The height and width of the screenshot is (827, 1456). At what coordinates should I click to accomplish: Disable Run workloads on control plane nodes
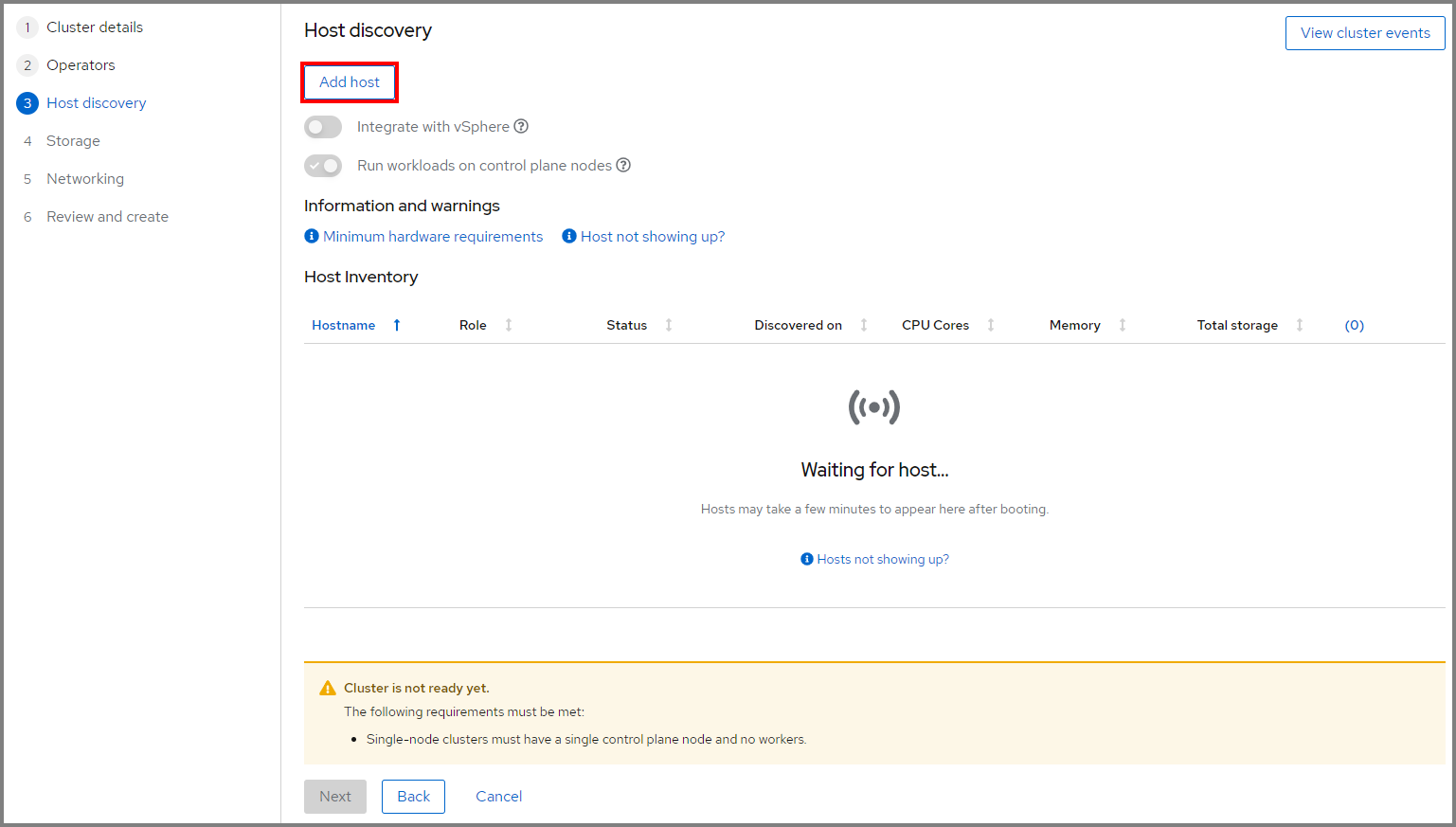[x=323, y=165]
